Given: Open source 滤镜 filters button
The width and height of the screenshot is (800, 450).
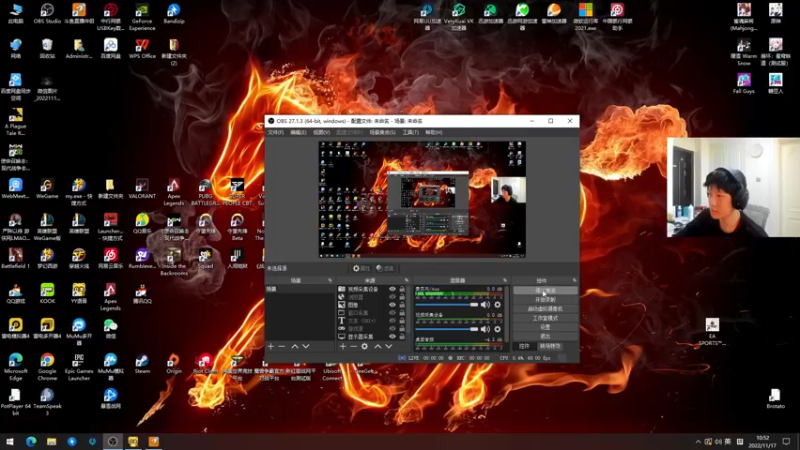Looking at the screenshot, I should [385, 268].
